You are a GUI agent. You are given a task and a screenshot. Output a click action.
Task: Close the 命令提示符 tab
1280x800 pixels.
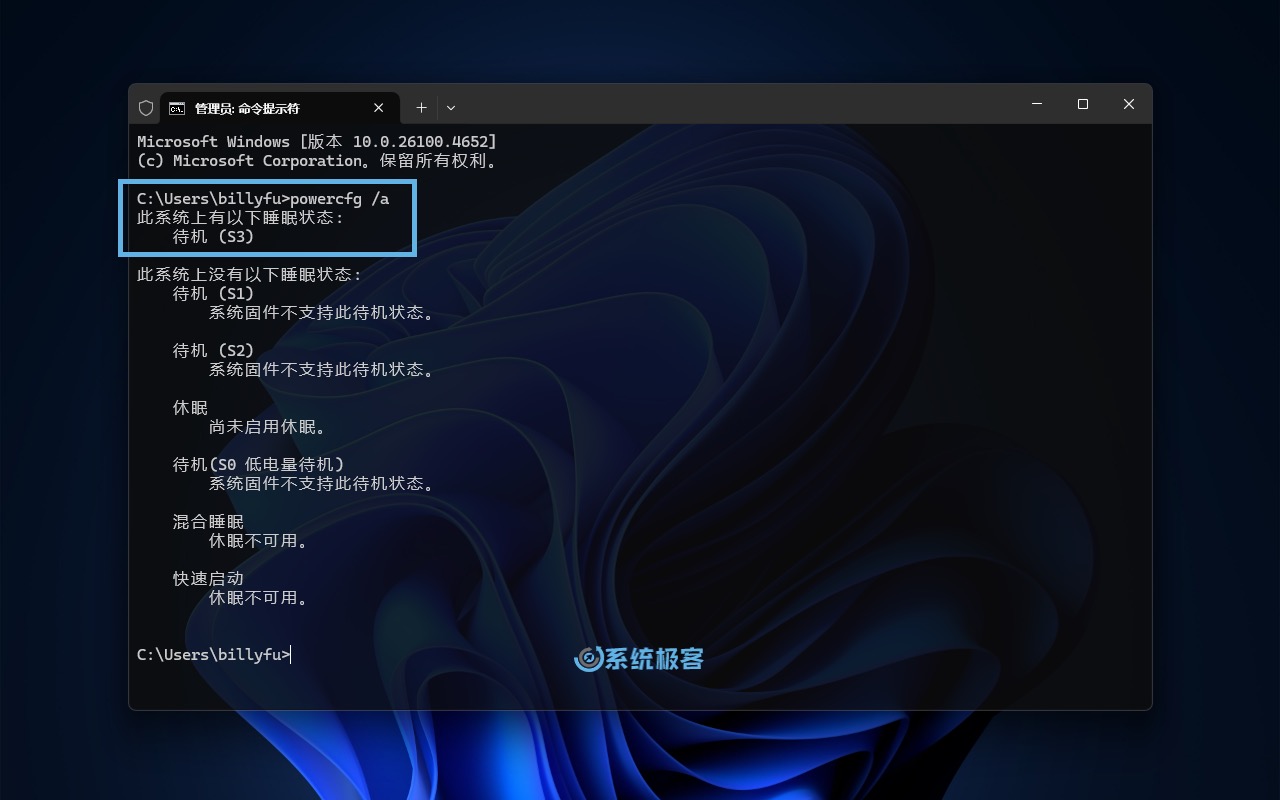379,108
